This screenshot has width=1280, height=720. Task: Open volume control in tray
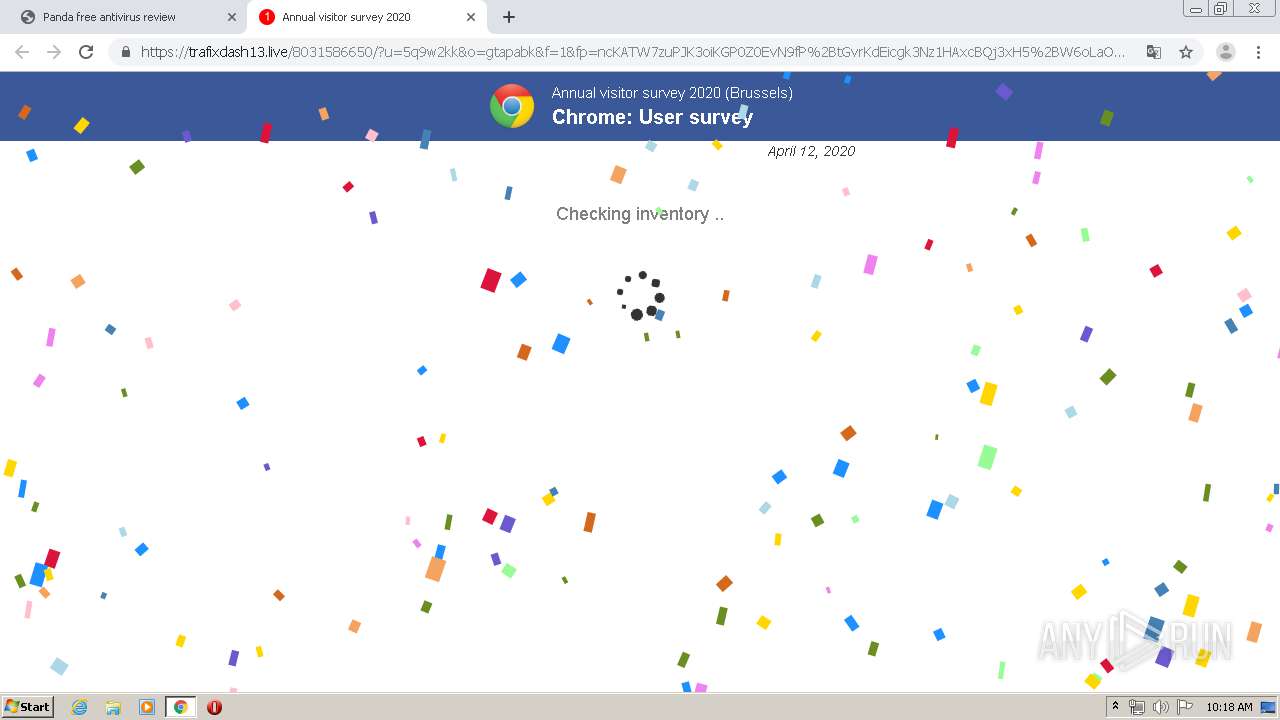1161,707
